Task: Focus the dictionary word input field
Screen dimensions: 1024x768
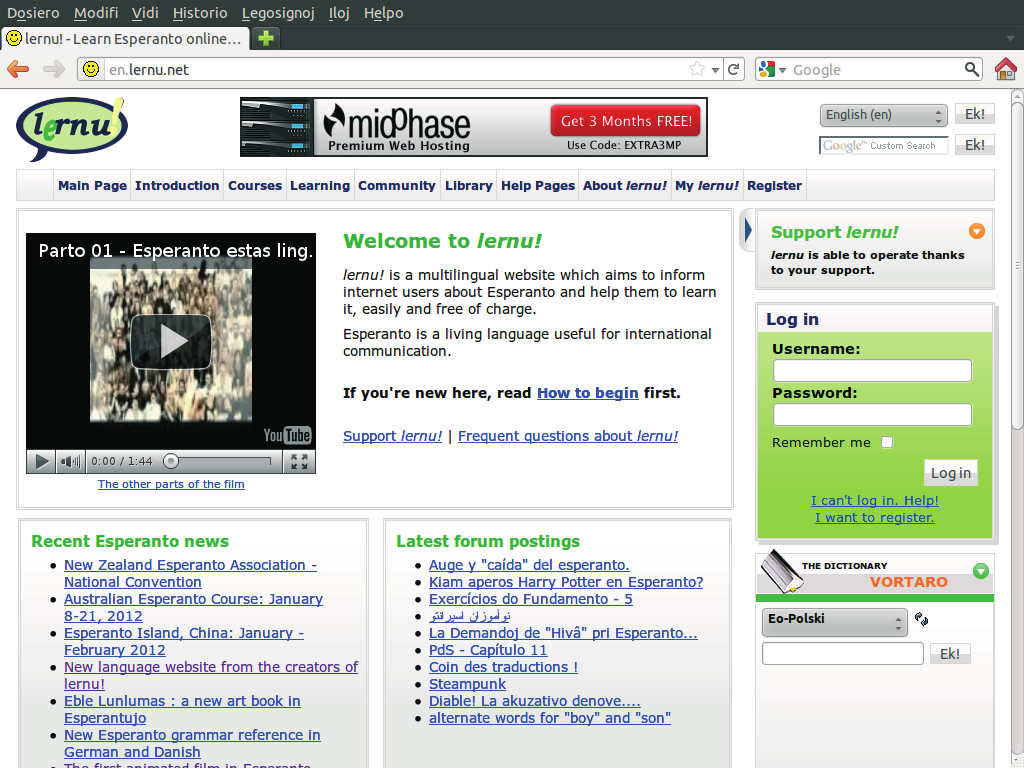Action: [x=842, y=654]
